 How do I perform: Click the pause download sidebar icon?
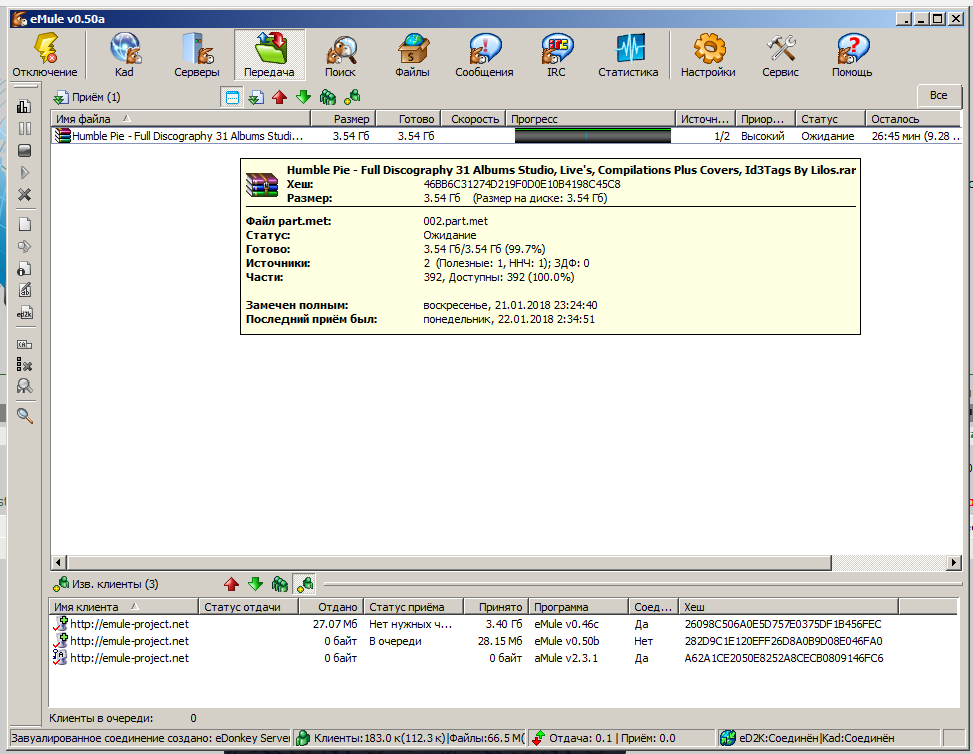[24, 128]
